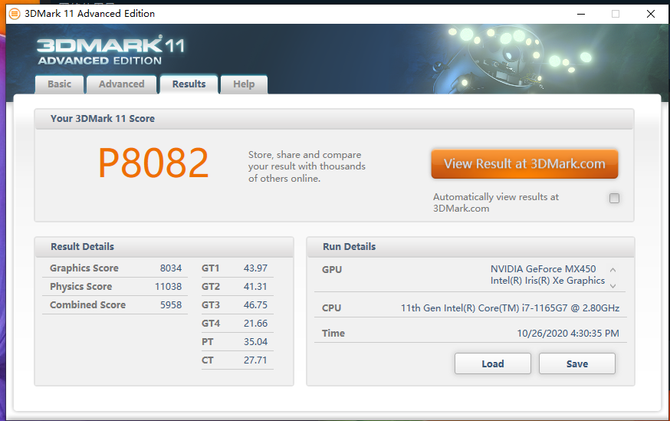This screenshot has height=421, width=670.
Task: Click the GT1 value 43.97
Action: [256, 268]
